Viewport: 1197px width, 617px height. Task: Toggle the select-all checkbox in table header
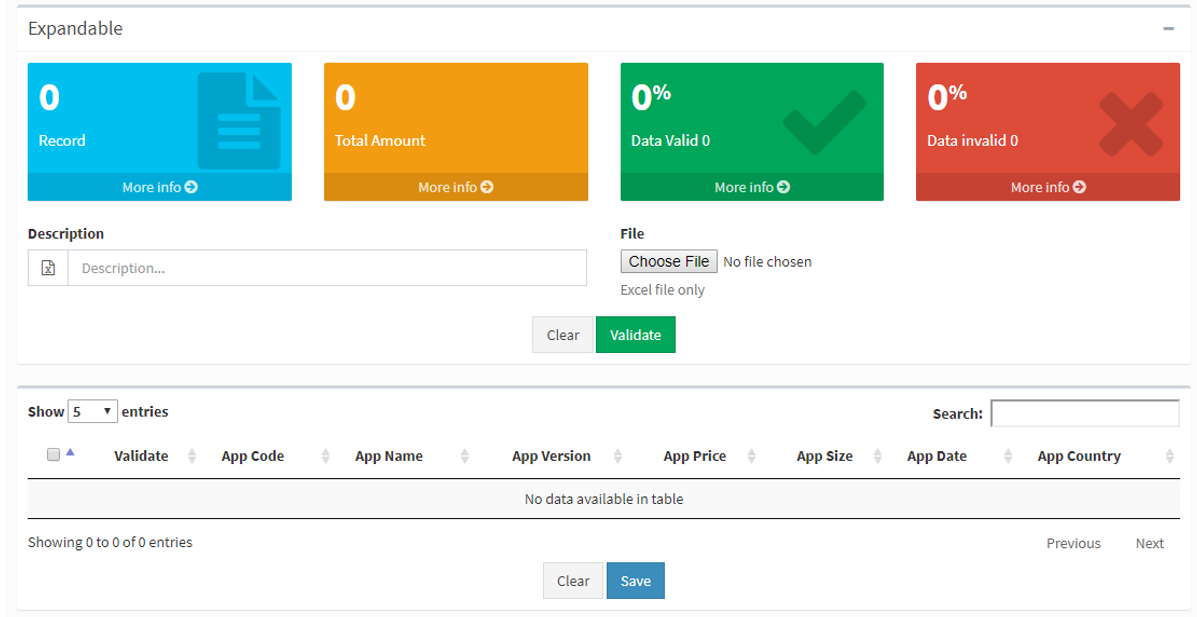(53, 455)
